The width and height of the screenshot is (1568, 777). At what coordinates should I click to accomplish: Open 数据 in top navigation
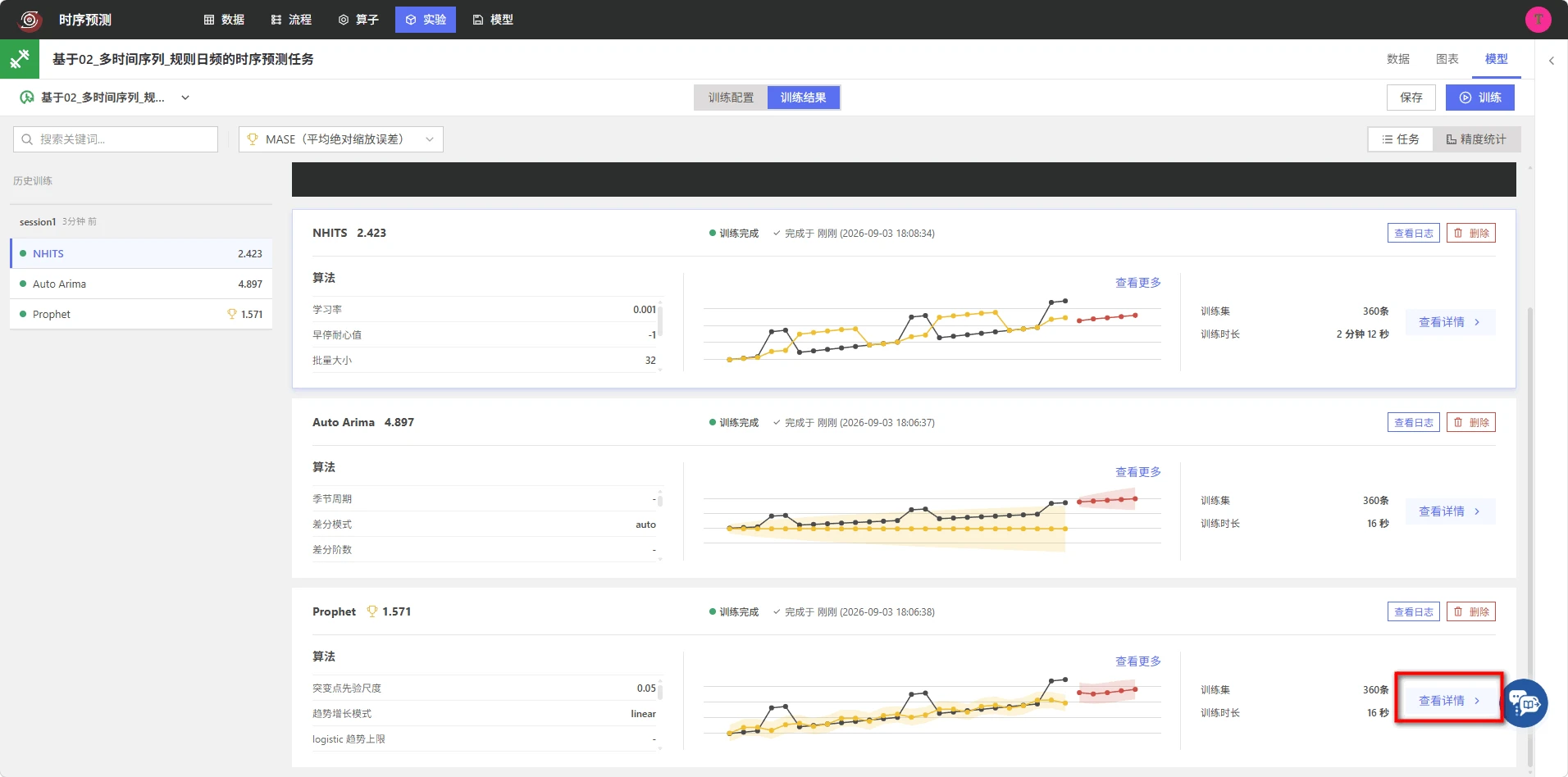[224, 20]
